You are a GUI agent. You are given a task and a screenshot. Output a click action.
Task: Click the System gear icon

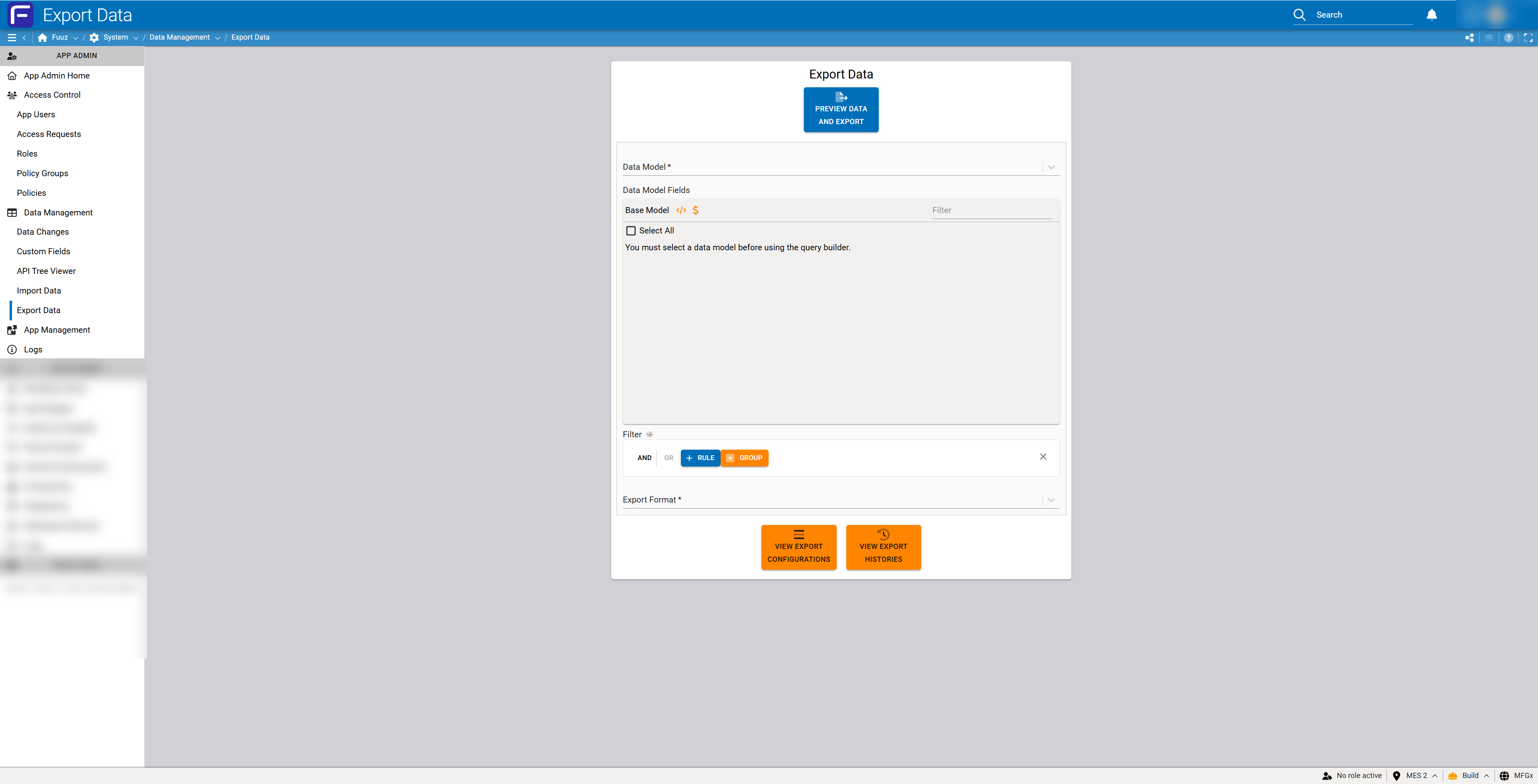(x=95, y=38)
